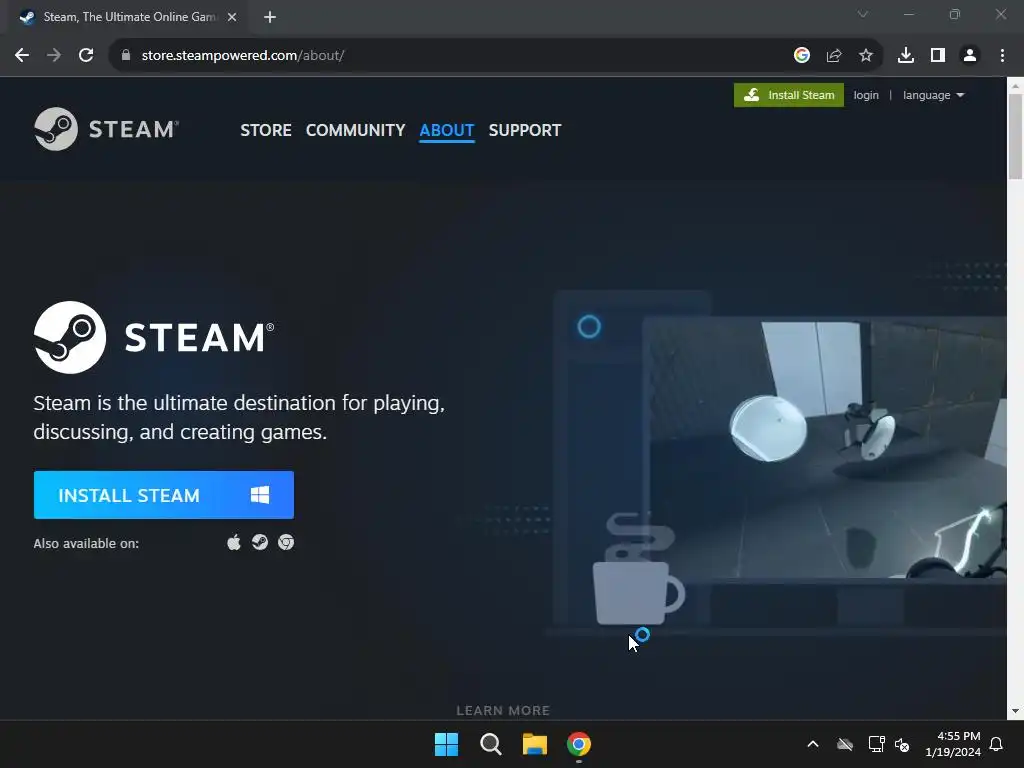1024x768 pixels.
Task: Open the Windows Start menu
Action: coord(447,744)
